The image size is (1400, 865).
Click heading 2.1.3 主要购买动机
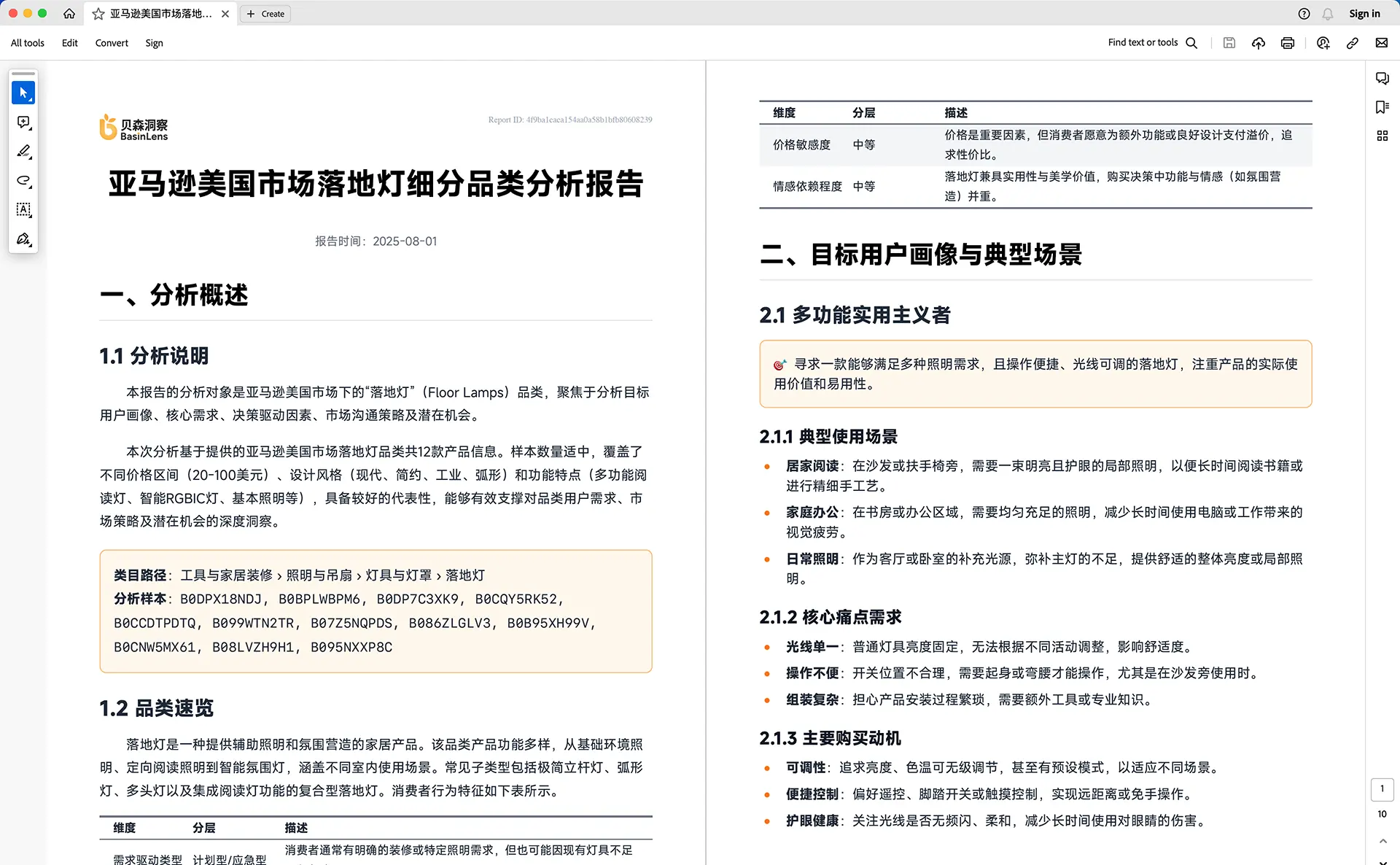pyautogui.click(x=831, y=738)
